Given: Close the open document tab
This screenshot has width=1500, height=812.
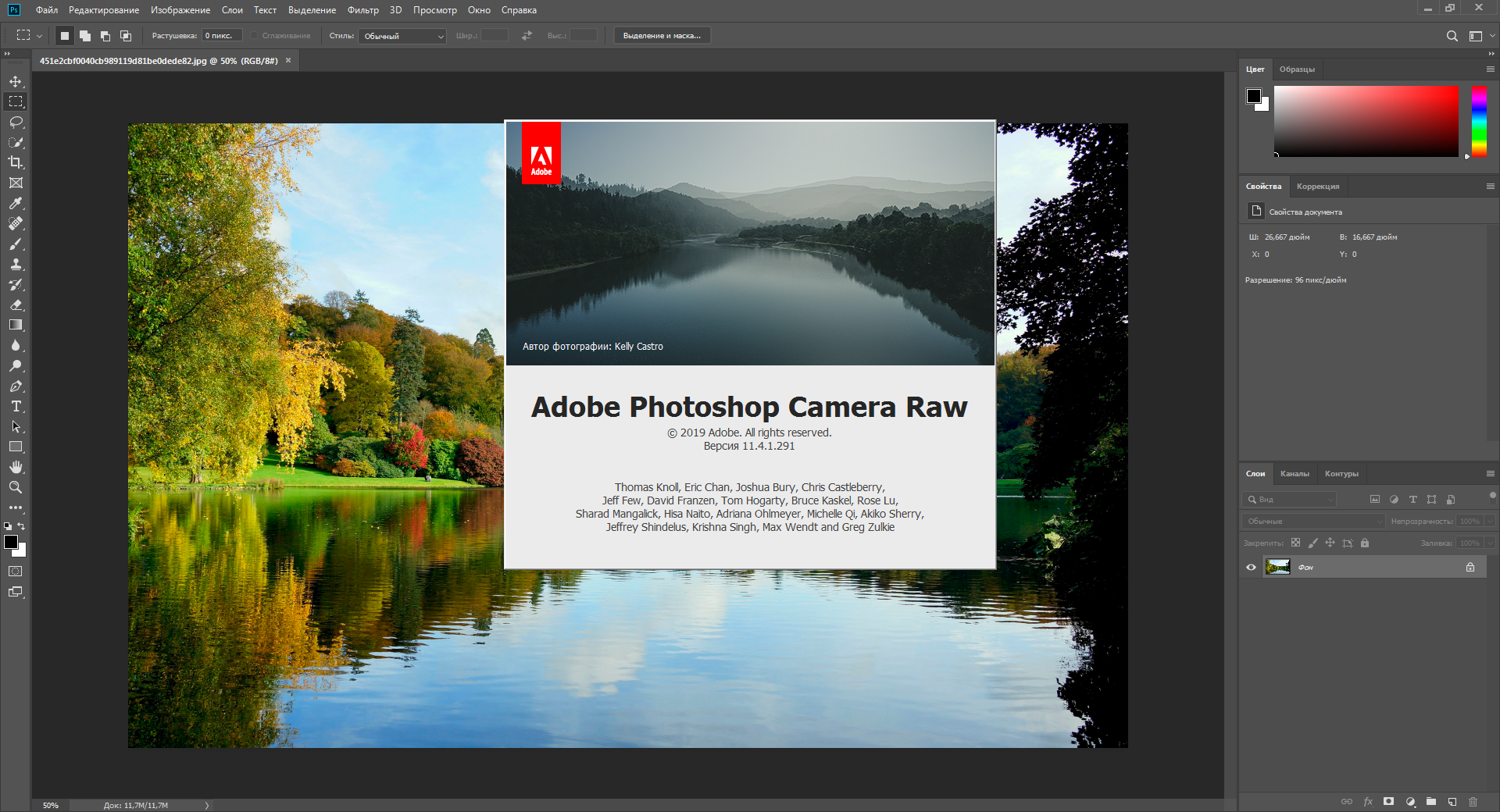Looking at the screenshot, I should tap(288, 60).
